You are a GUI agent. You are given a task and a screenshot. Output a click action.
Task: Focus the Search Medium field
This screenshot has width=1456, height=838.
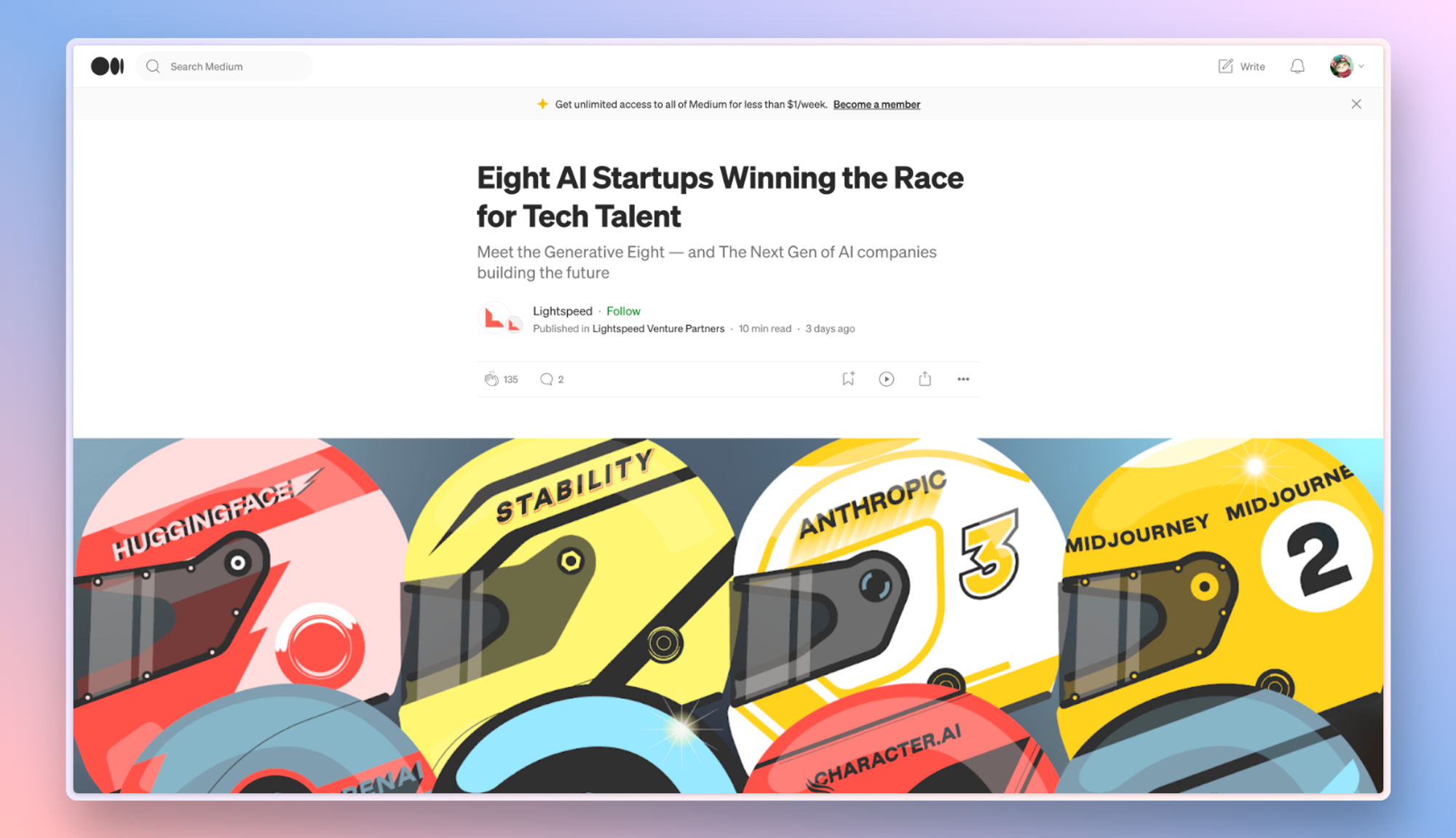point(224,66)
